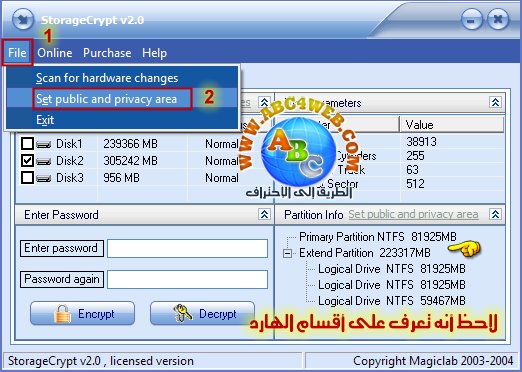Click the keys icon on Decrypt
The width and height of the screenshot is (522, 372).
coord(183,313)
